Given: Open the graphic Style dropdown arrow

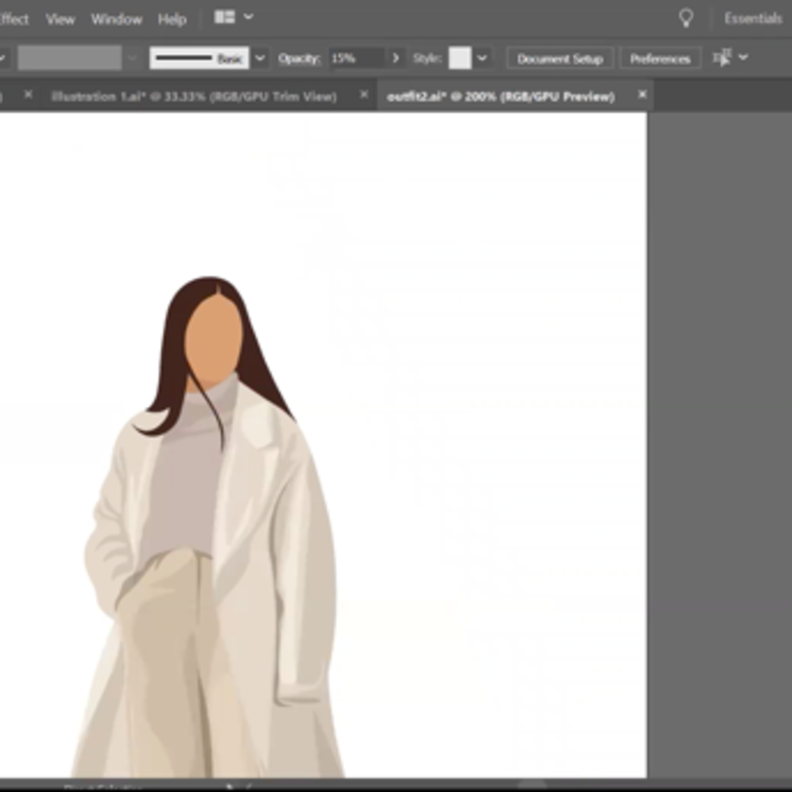Looking at the screenshot, I should 482,58.
